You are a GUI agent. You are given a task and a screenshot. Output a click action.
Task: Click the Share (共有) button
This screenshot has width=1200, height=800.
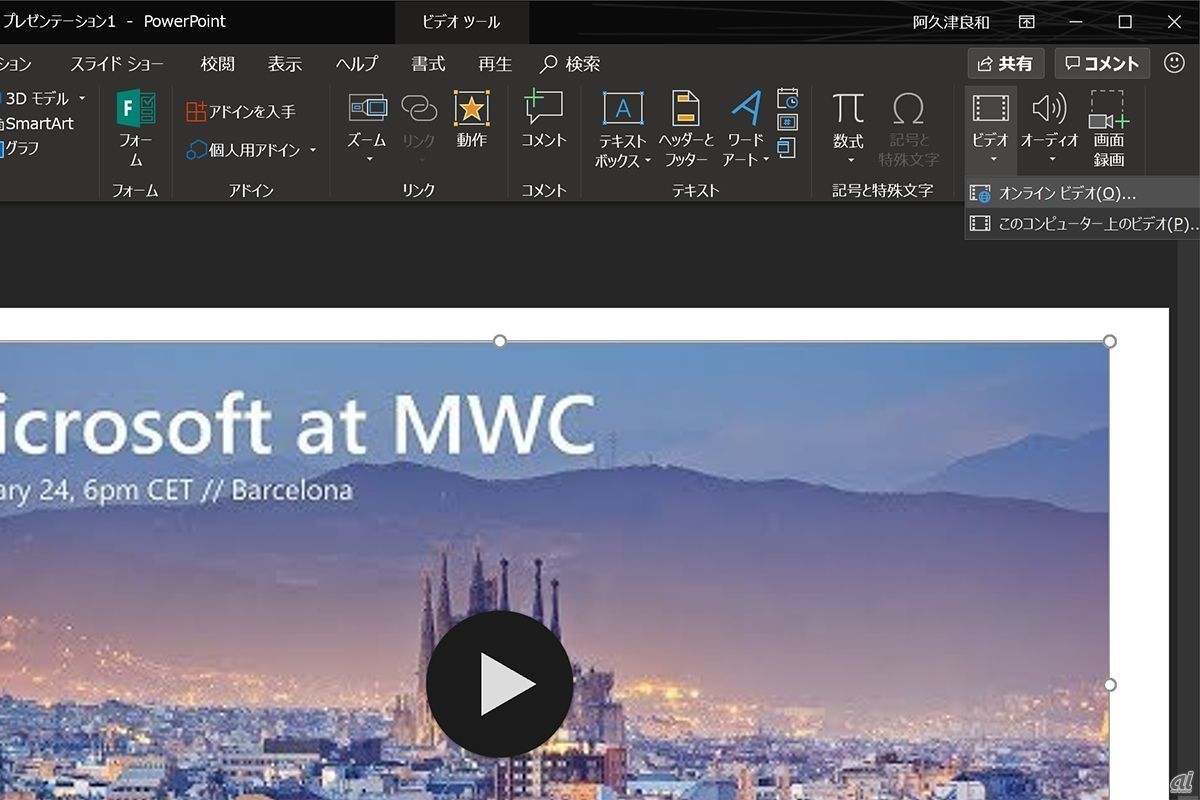(1005, 63)
